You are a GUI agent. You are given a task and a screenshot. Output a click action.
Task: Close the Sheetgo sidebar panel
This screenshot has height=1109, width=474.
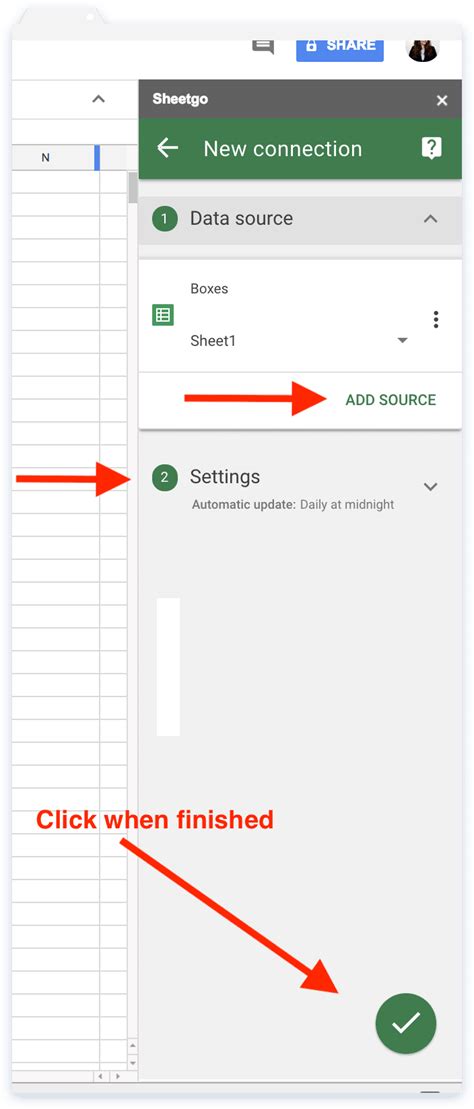pos(442,100)
